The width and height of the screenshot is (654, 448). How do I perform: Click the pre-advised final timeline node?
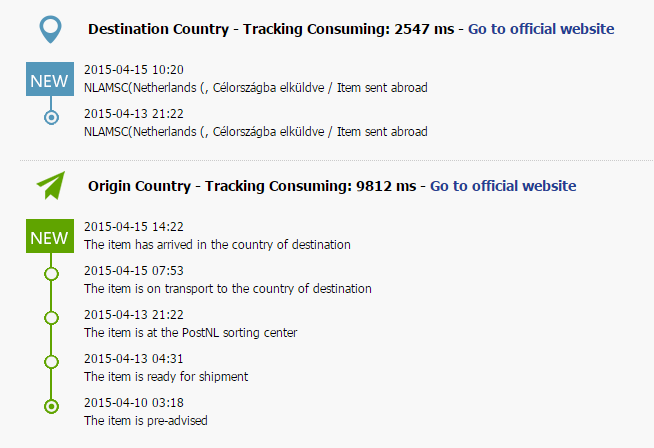[51, 406]
